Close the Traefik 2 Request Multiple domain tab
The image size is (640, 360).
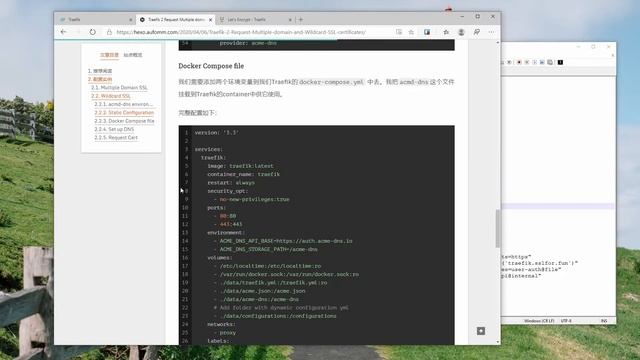point(211,20)
